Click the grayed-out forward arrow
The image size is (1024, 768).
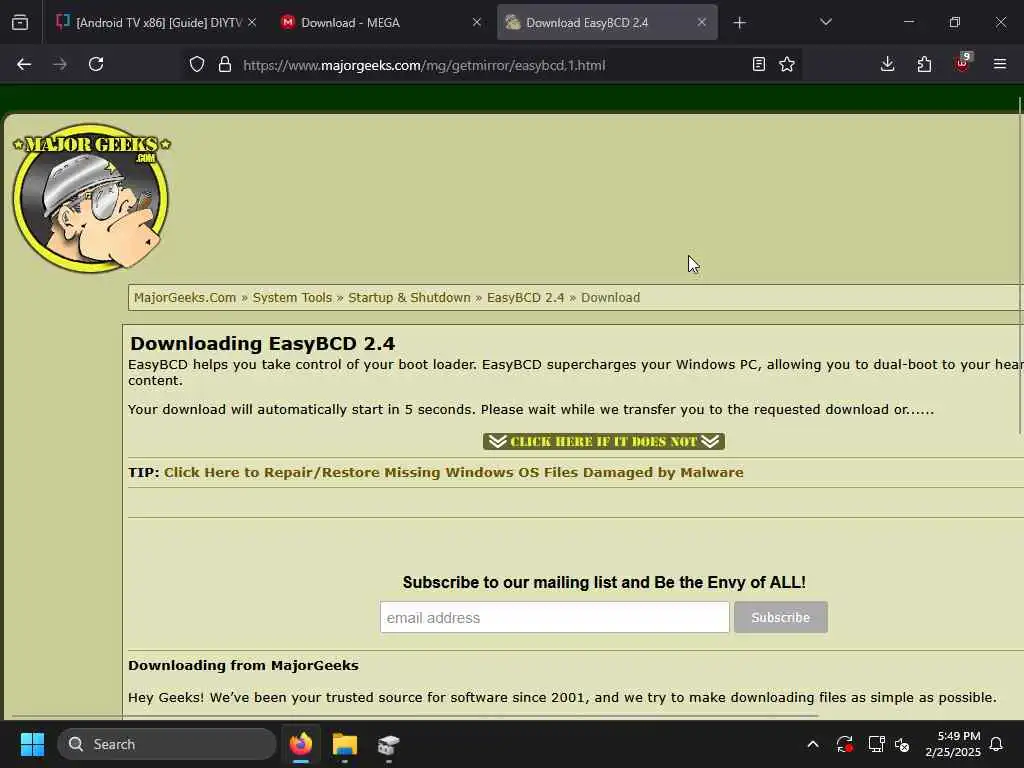coord(59,64)
